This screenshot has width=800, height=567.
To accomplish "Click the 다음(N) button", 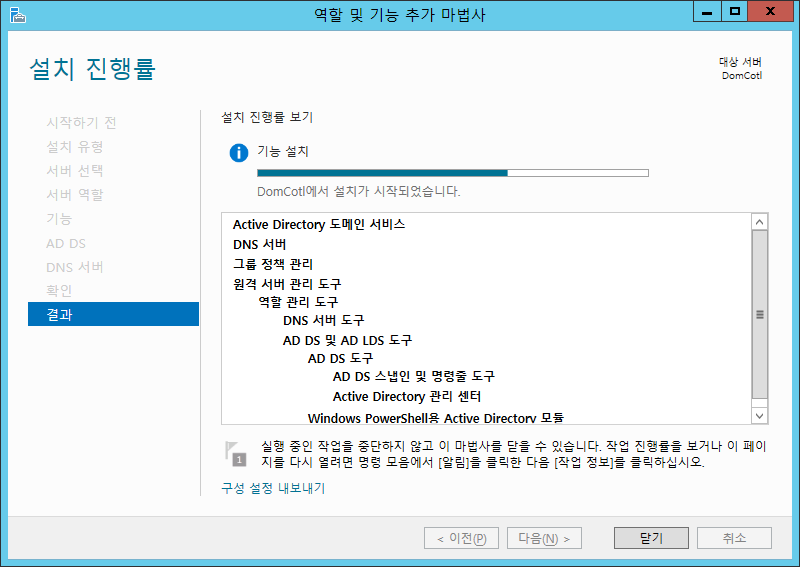I will tap(544, 538).
